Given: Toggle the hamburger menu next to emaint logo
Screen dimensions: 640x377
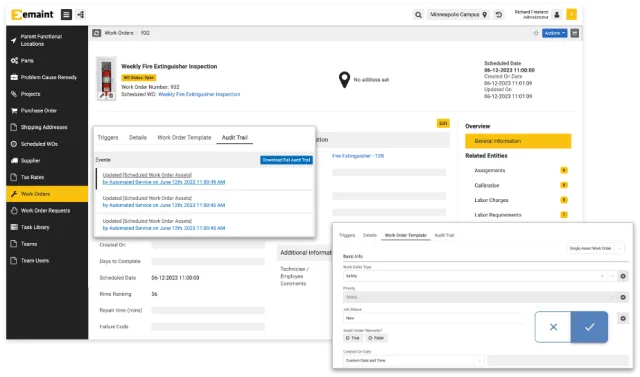Looking at the screenshot, I should [66, 15].
